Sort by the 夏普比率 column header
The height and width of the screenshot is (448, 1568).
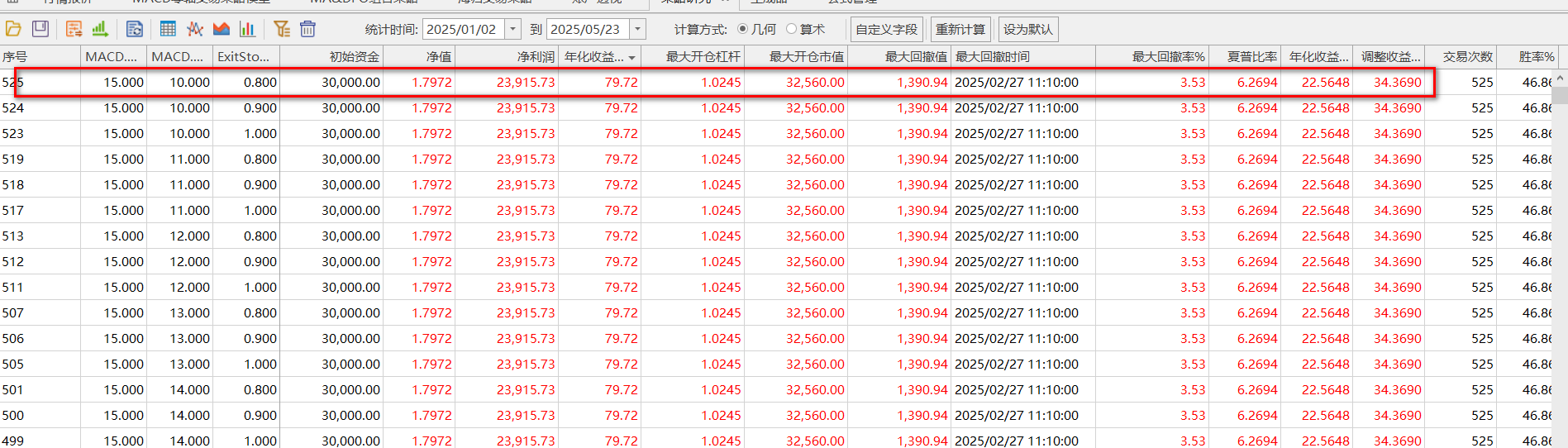tap(1245, 57)
